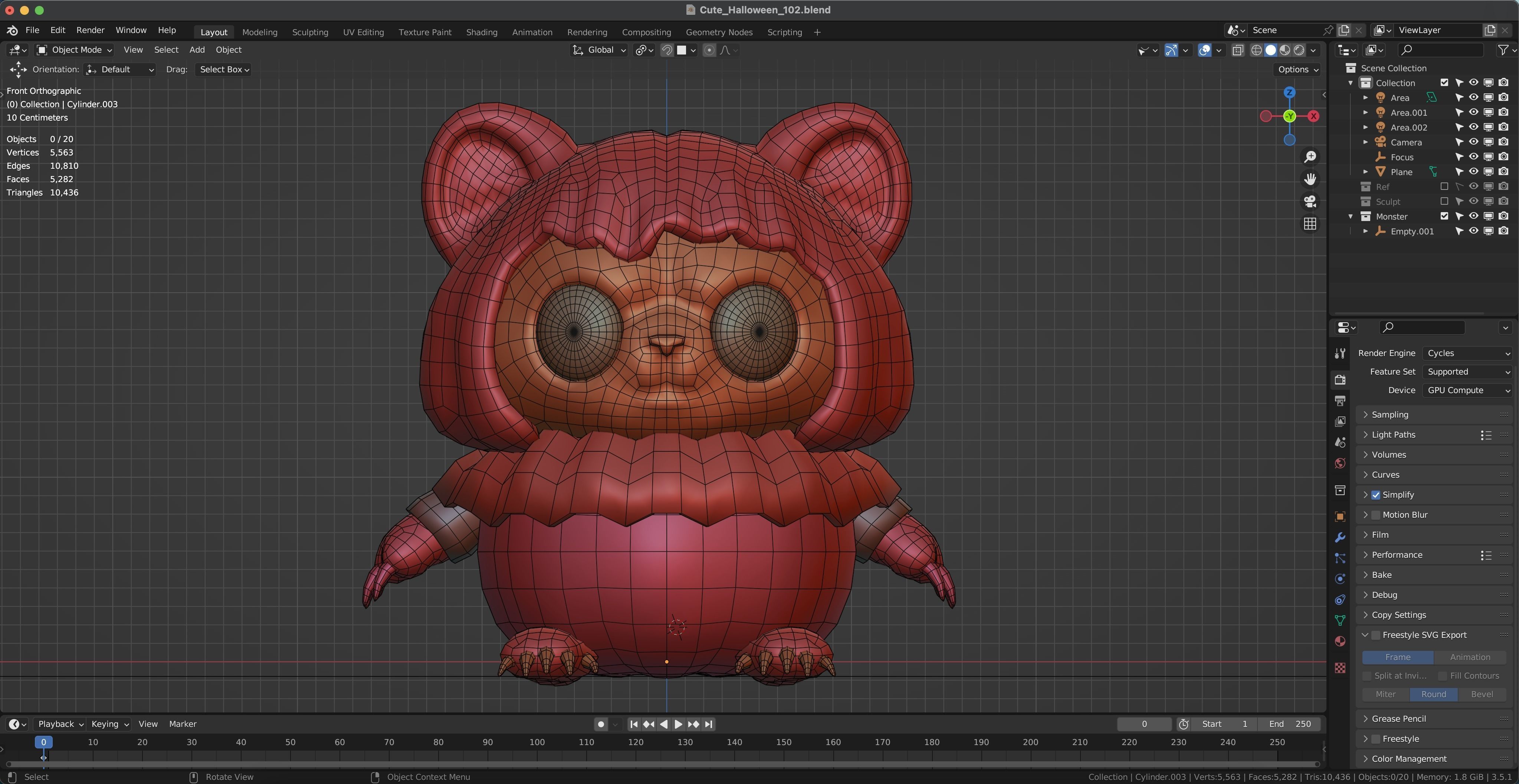Open the Object Constraints properties icon
This screenshot has width=1519, height=784.
(x=1340, y=600)
